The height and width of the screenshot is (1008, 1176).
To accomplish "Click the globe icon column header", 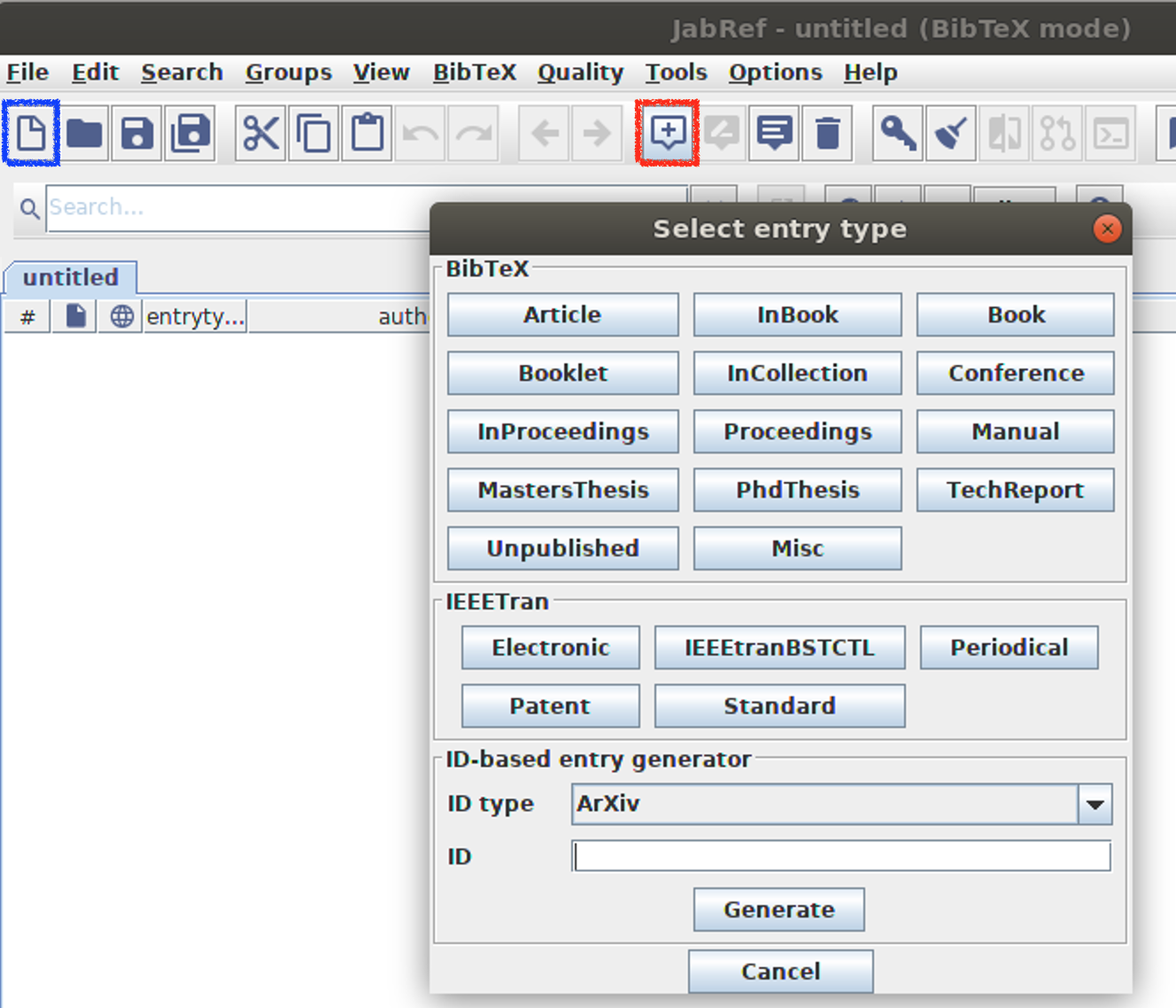I will pos(121,315).
